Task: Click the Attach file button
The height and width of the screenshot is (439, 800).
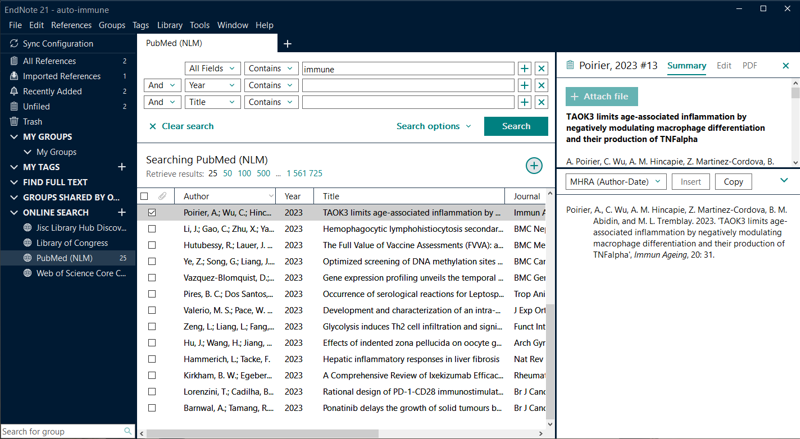Action: 601,96
